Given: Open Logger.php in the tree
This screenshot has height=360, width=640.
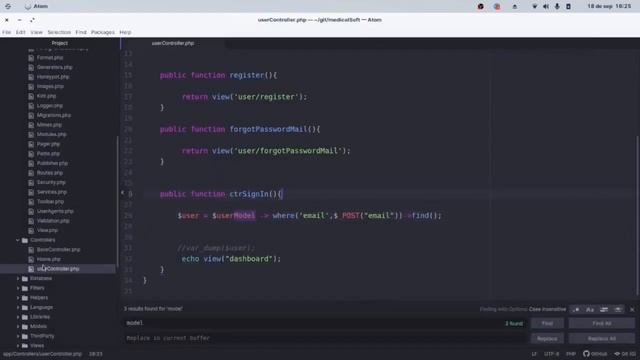Looking at the screenshot, I should click(50, 106).
